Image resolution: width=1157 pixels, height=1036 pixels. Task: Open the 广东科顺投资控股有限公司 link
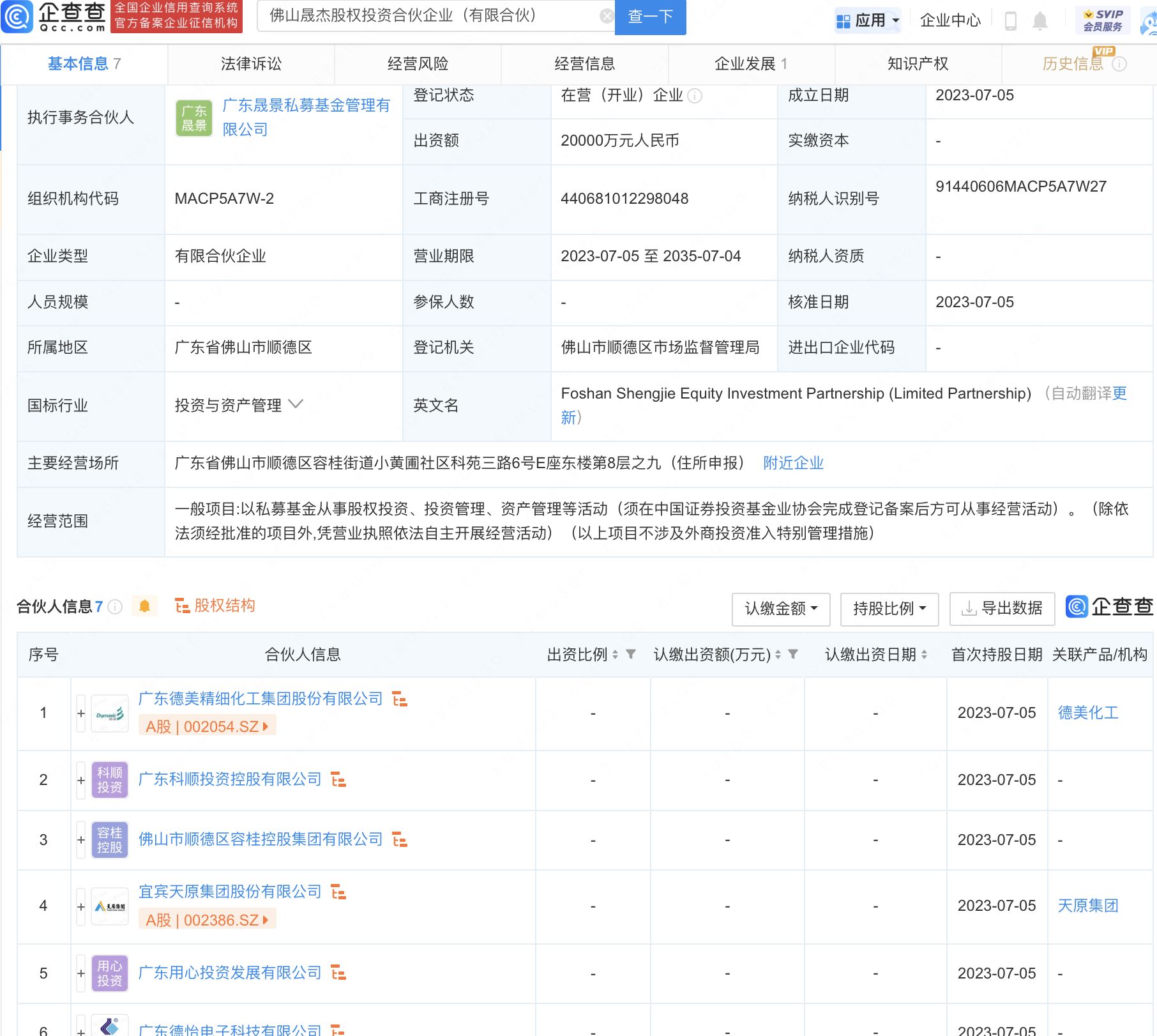tap(230, 779)
